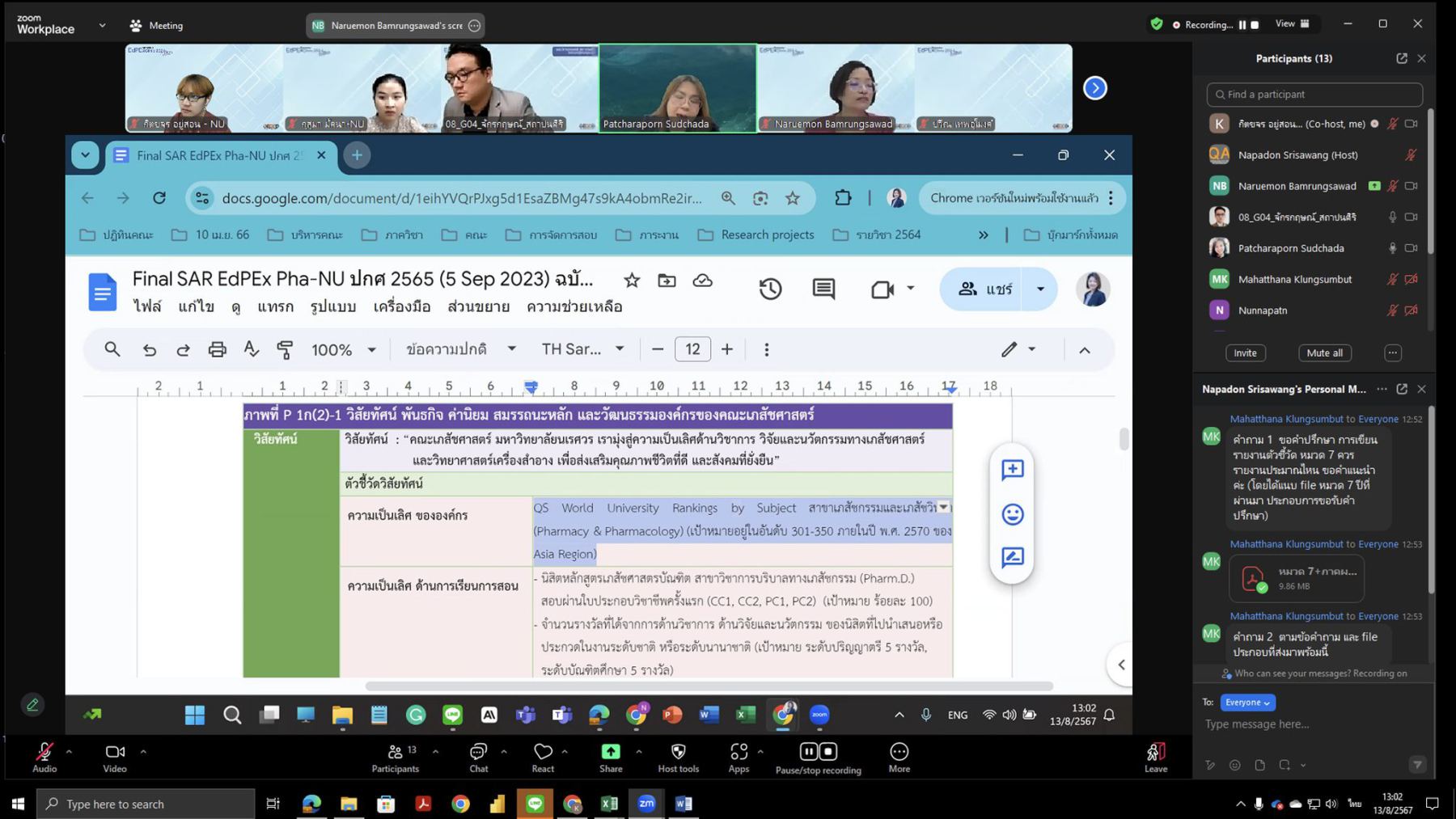Expand video options caret next to Video
Viewport: 1456px width, 819px height.
[x=143, y=751]
